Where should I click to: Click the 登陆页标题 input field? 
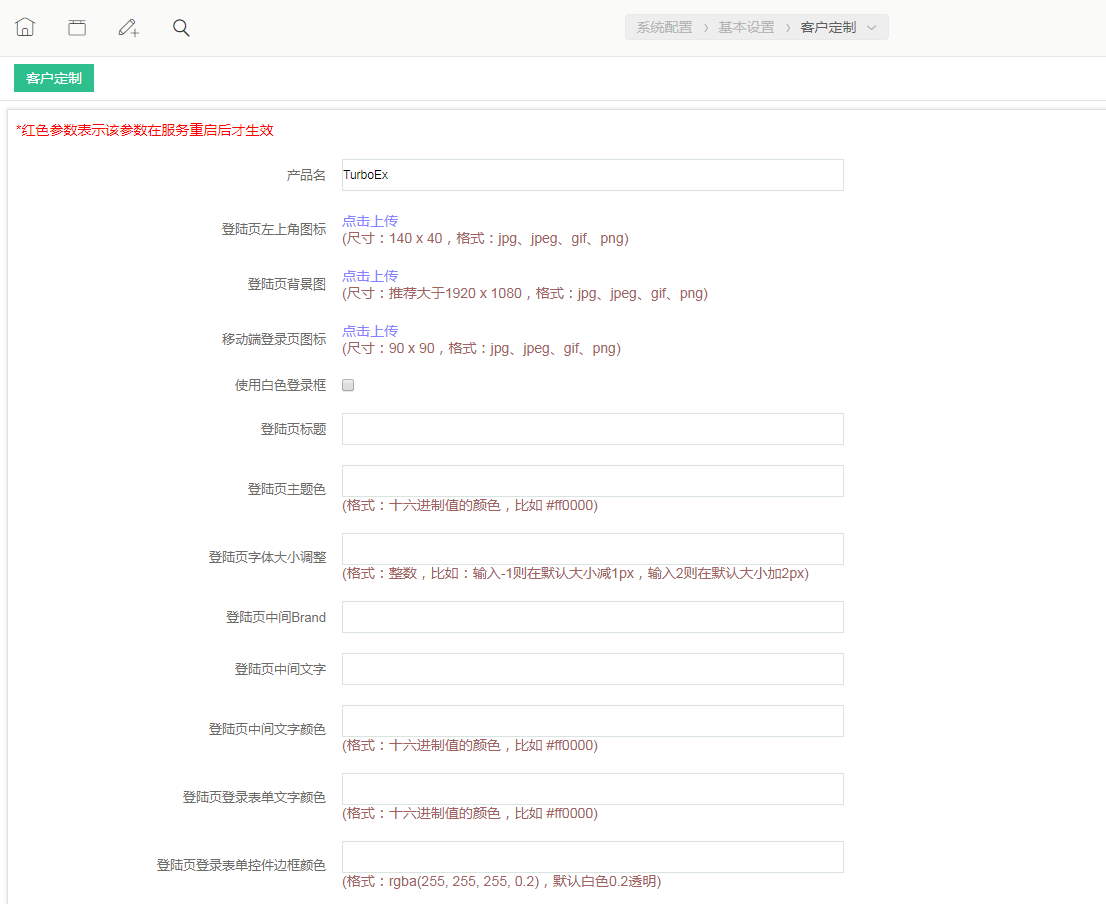tap(592, 429)
